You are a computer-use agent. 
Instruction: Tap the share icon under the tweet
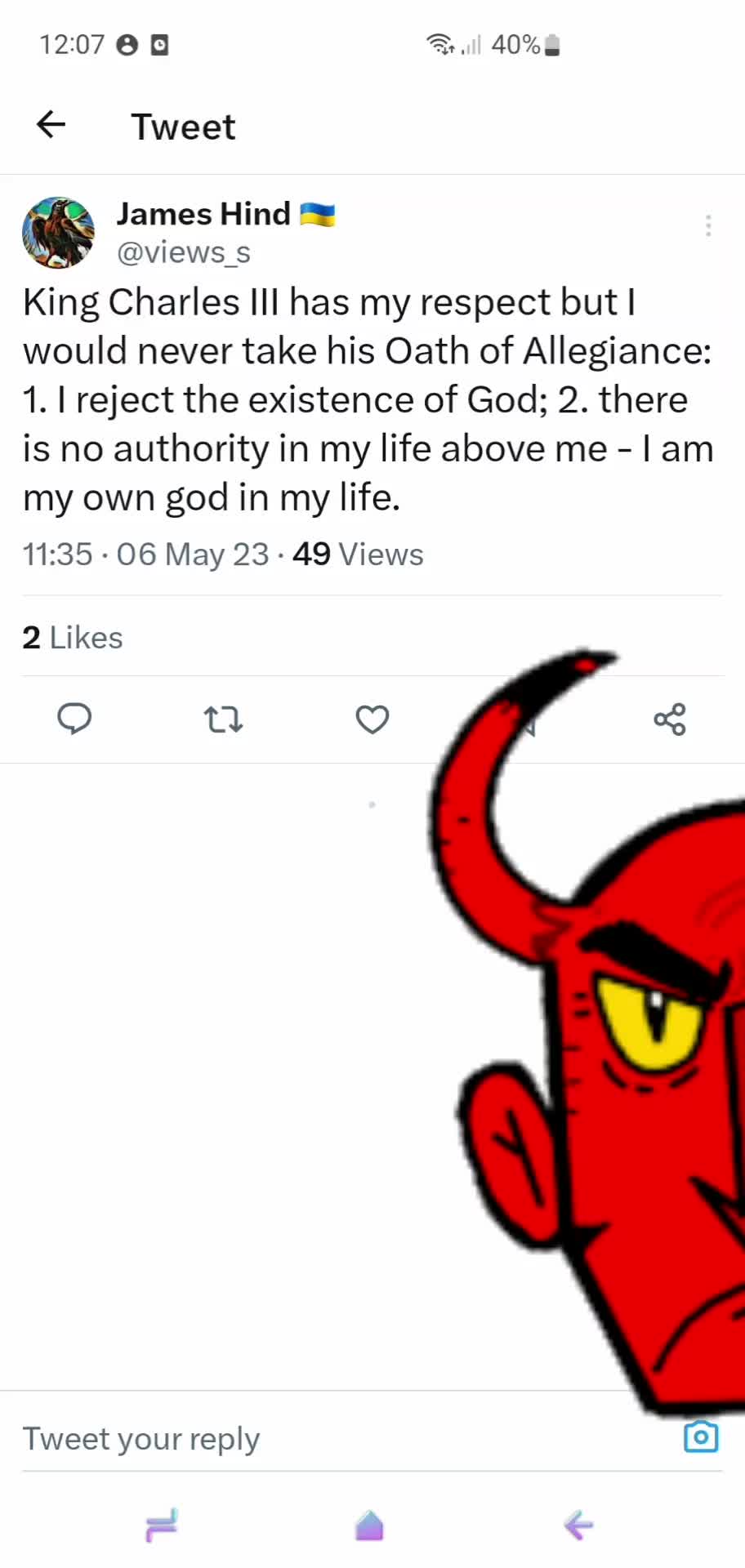[670, 719]
